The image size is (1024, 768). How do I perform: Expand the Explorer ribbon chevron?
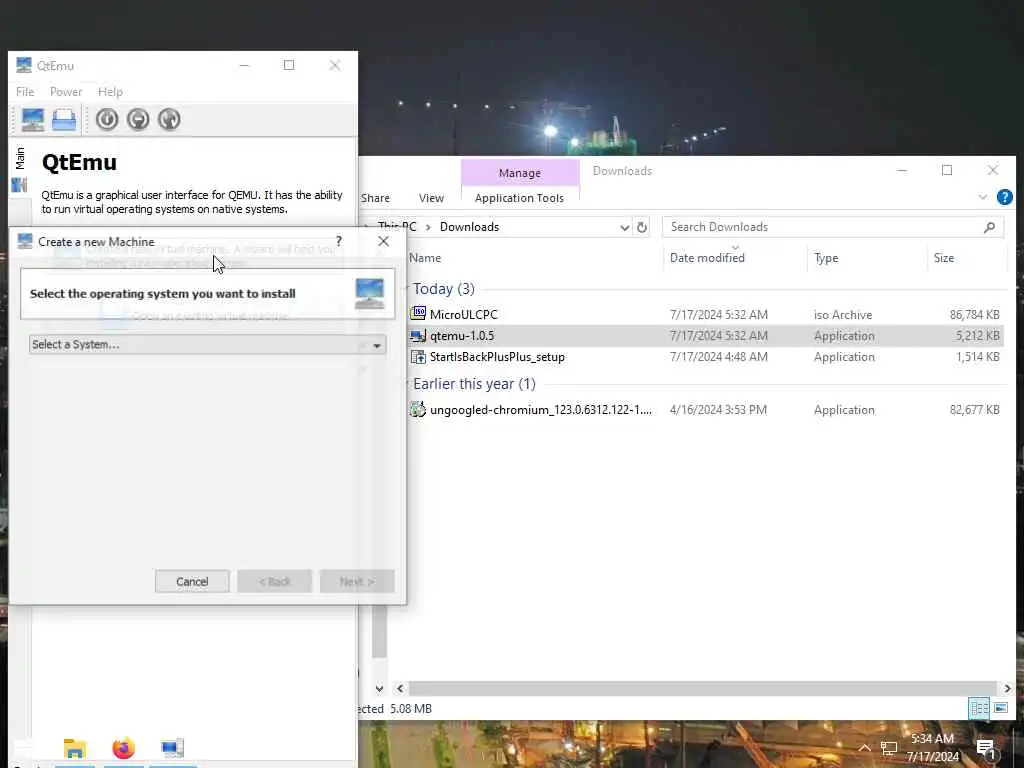pos(982,197)
